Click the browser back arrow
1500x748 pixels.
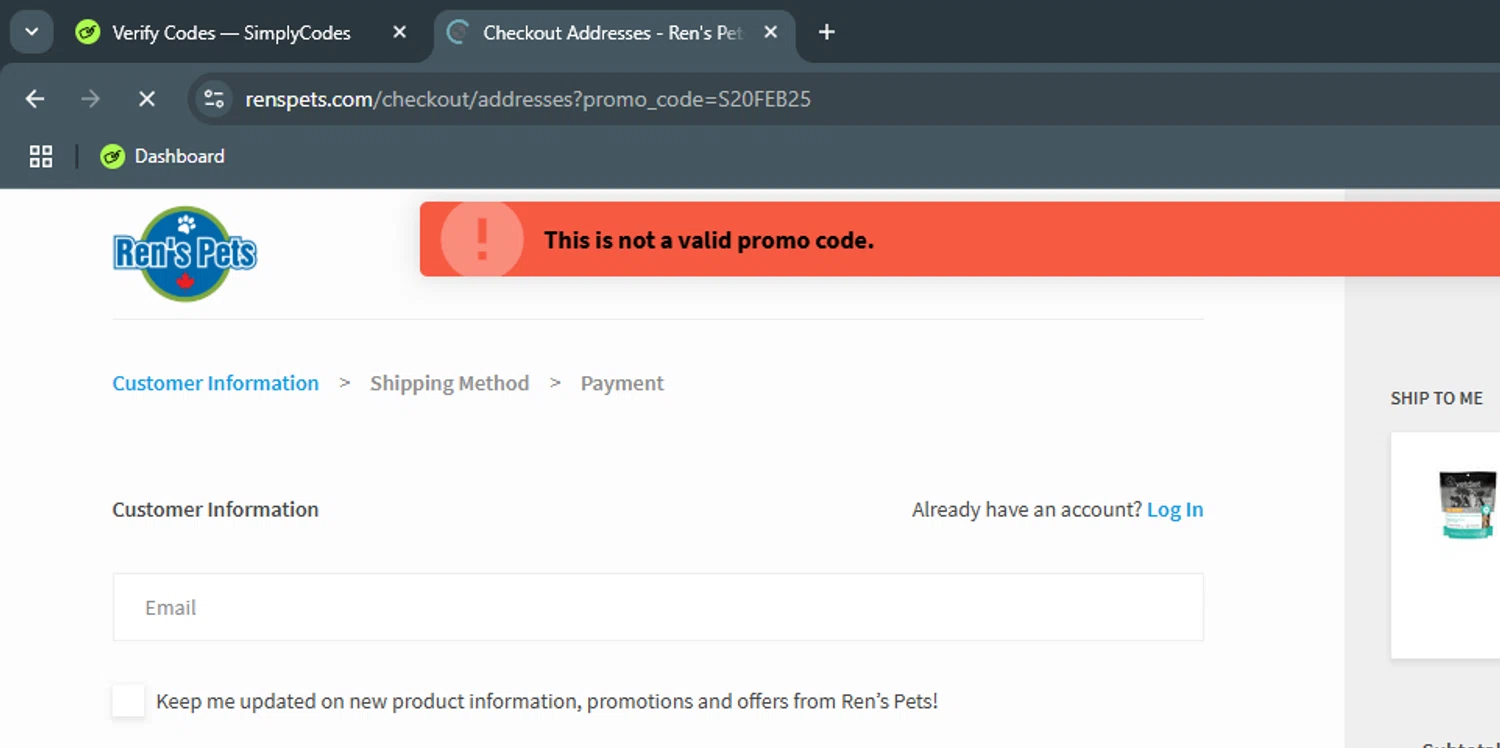pyautogui.click(x=35, y=99)
